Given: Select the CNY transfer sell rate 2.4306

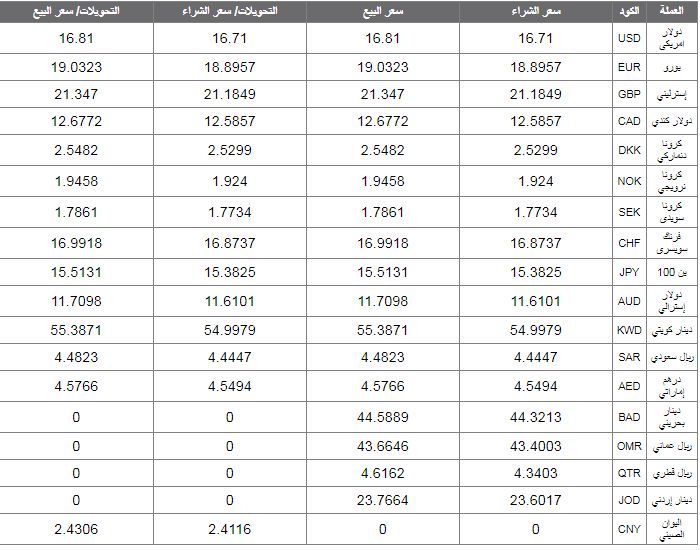Looking at the screenshot, I should (x=76, y=529).
